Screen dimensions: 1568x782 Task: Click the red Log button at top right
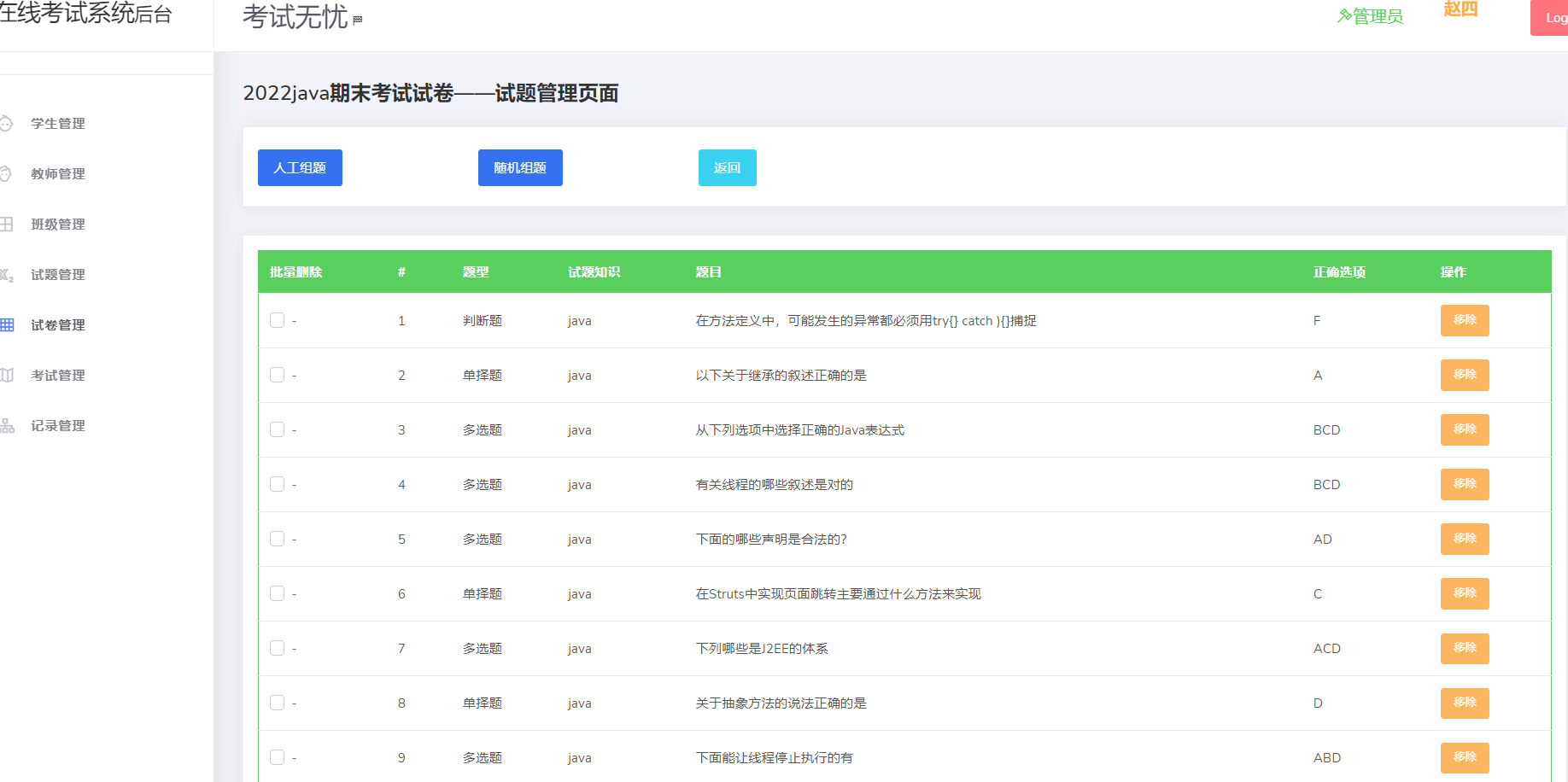(1552, 18)
